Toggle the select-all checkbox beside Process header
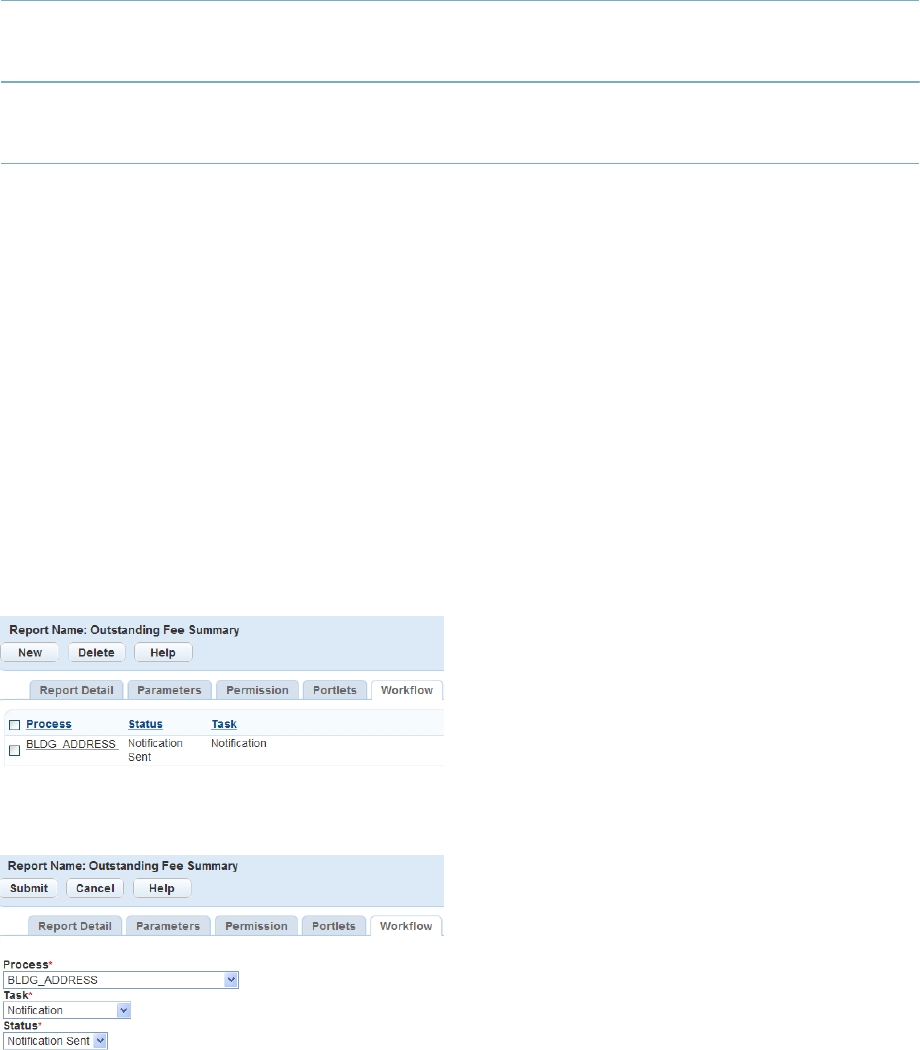920x1050 pixels. 14,725
